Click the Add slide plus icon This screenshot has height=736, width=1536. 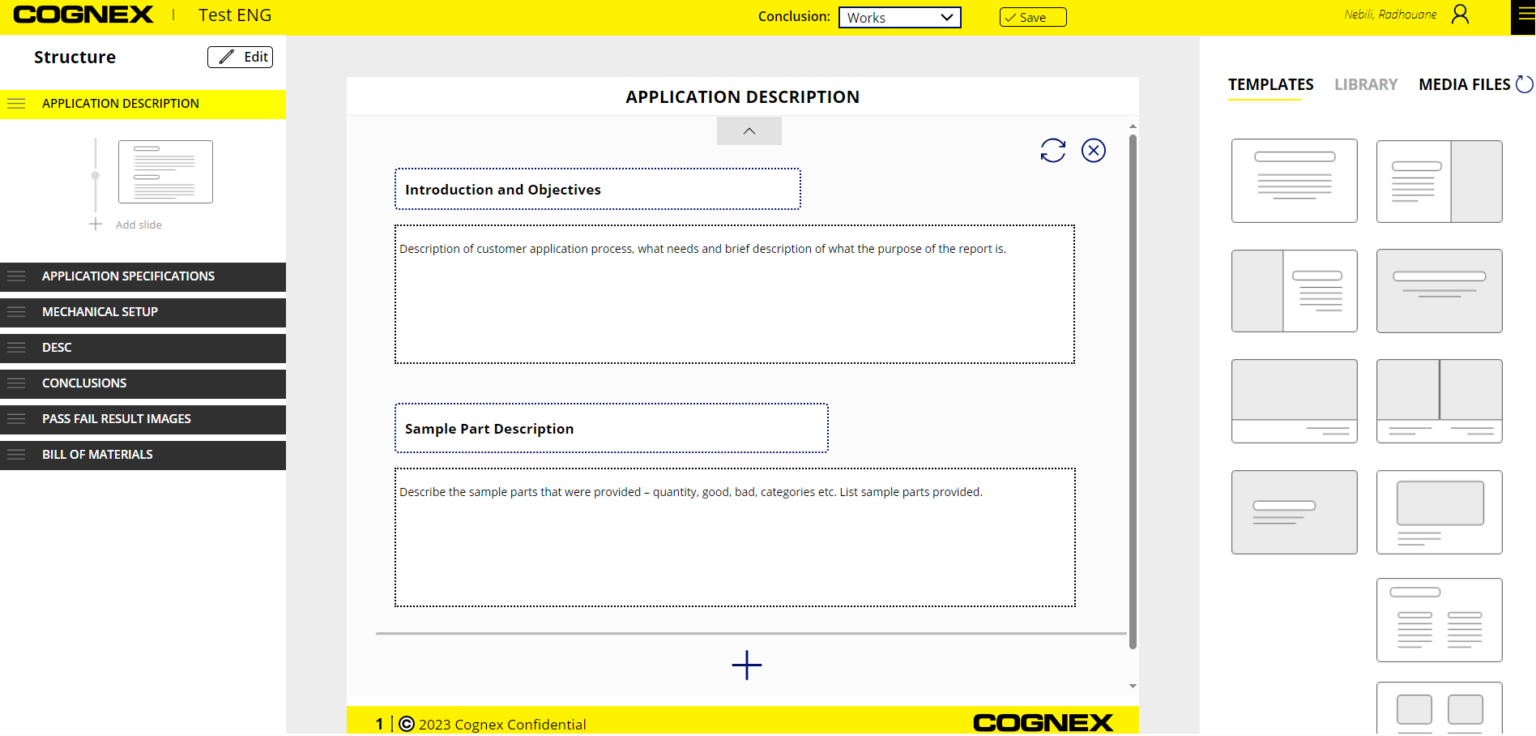click(x=95, y=224)
